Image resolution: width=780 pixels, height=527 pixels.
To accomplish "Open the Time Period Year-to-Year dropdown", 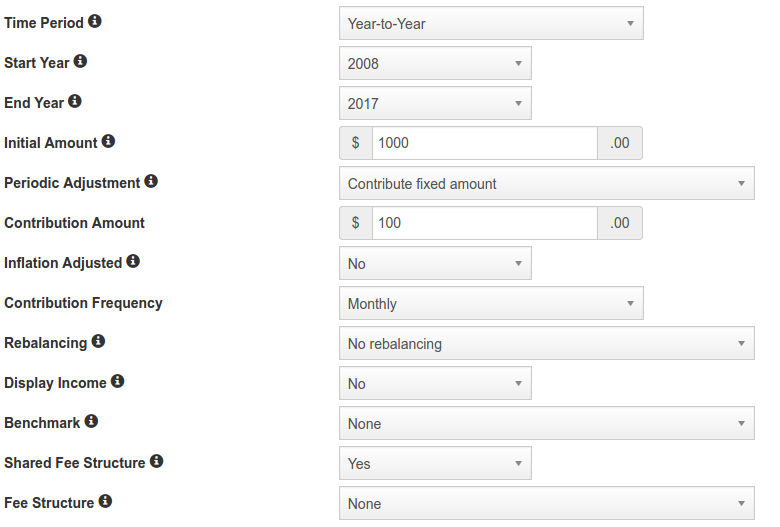I will [491, 23].
